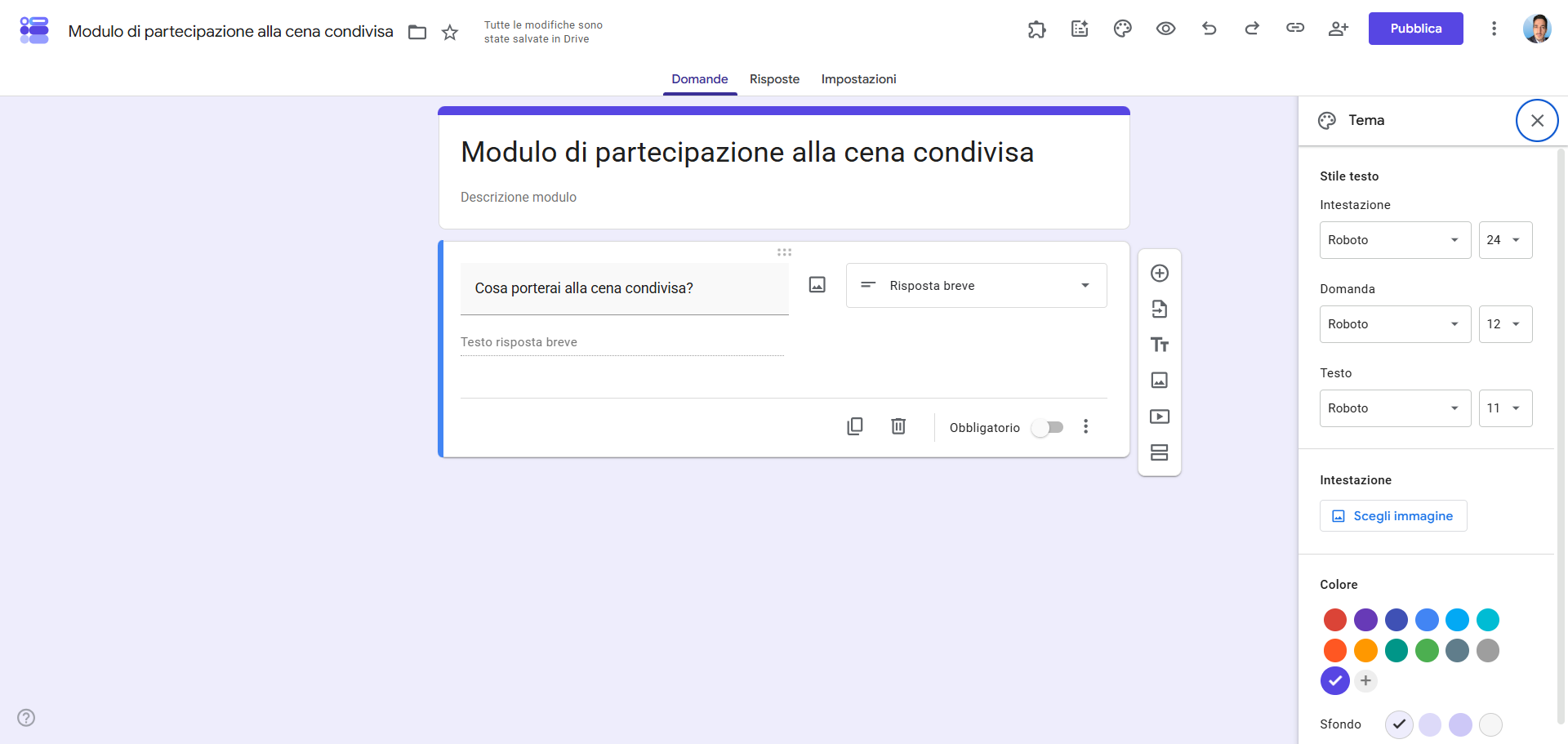Open the more options menu in header

coord(1494,29)
